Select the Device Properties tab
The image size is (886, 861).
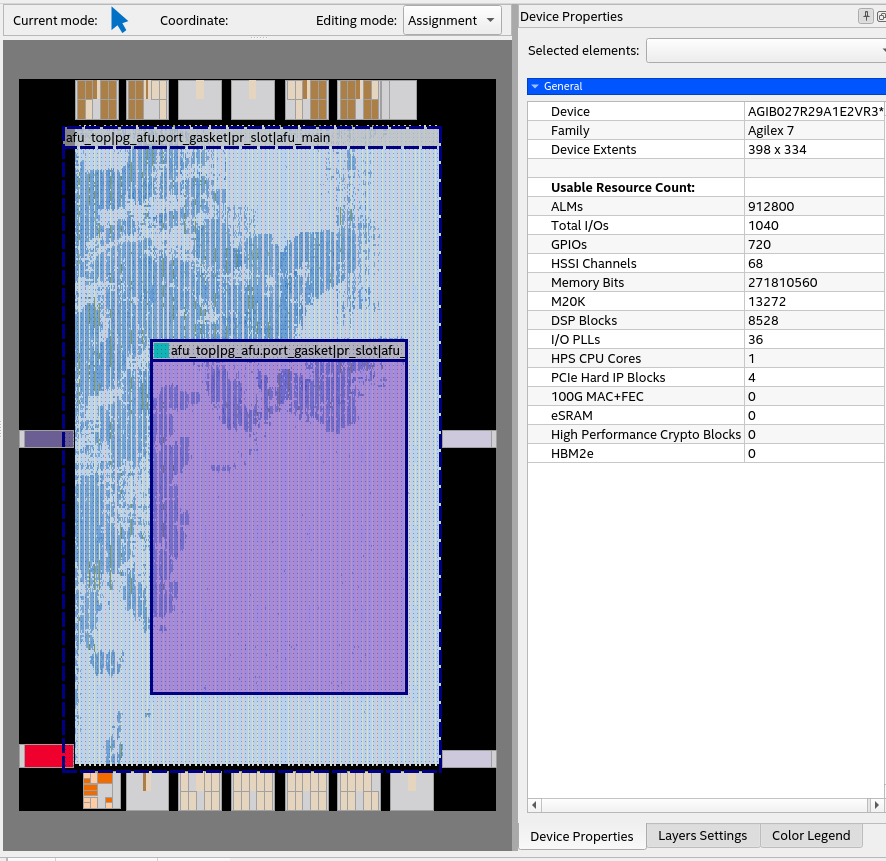pyautogui.click(x=581, y=836)
